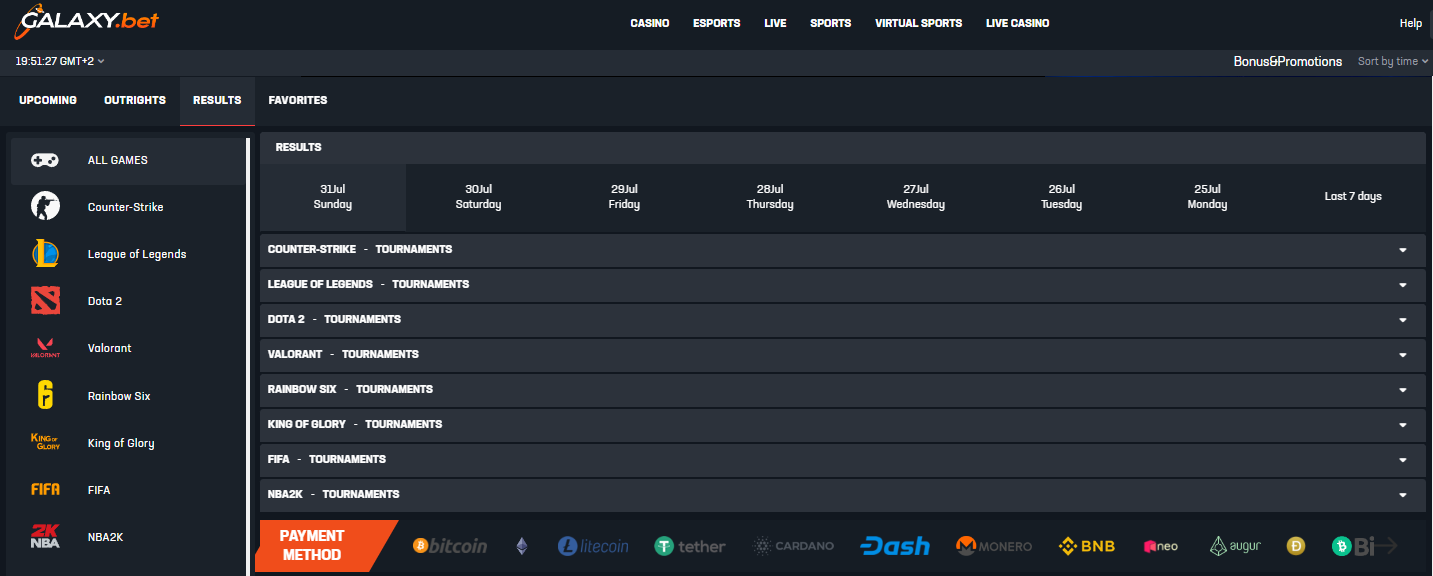The image size is (1433, 576).
Task: Click the League of Legends icon
Action: tap(45, 254)
